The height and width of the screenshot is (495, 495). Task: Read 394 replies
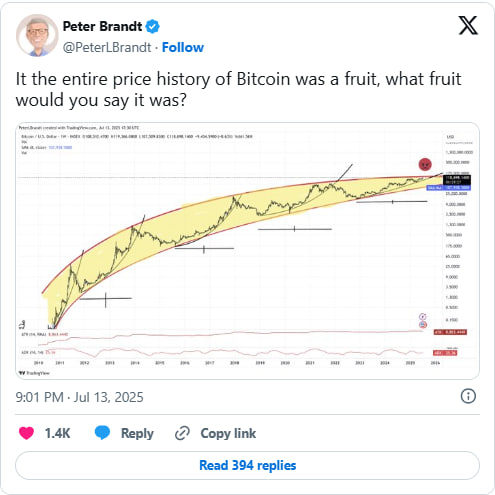[x=247, y=465]
